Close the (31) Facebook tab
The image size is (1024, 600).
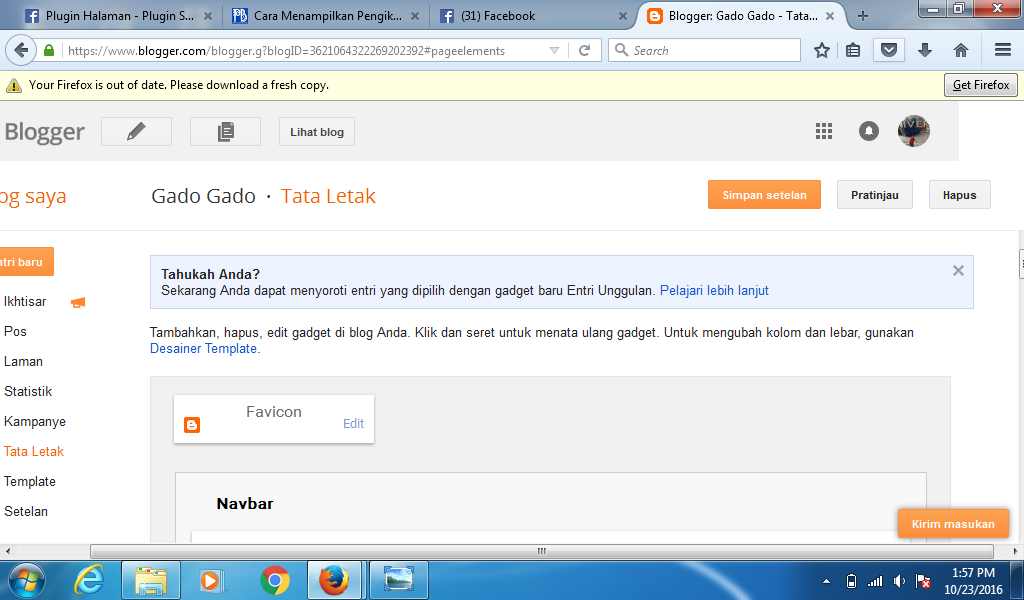622,16
